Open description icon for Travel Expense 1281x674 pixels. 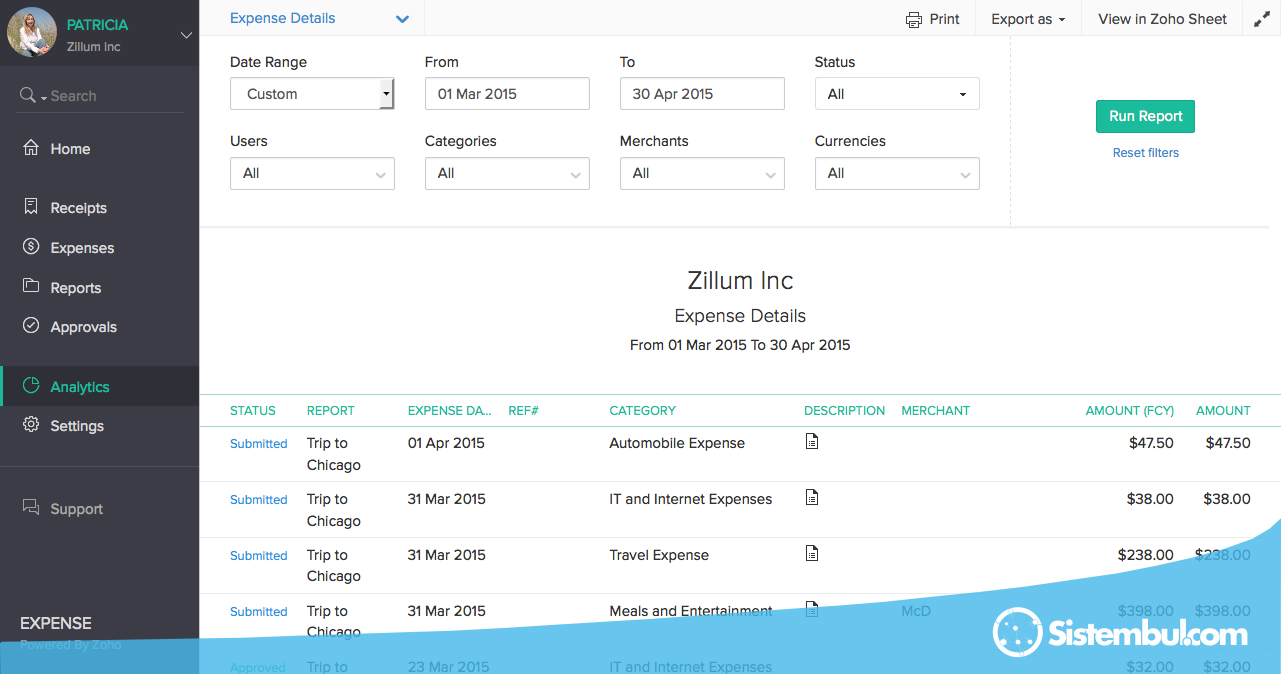tap(812, 553)
